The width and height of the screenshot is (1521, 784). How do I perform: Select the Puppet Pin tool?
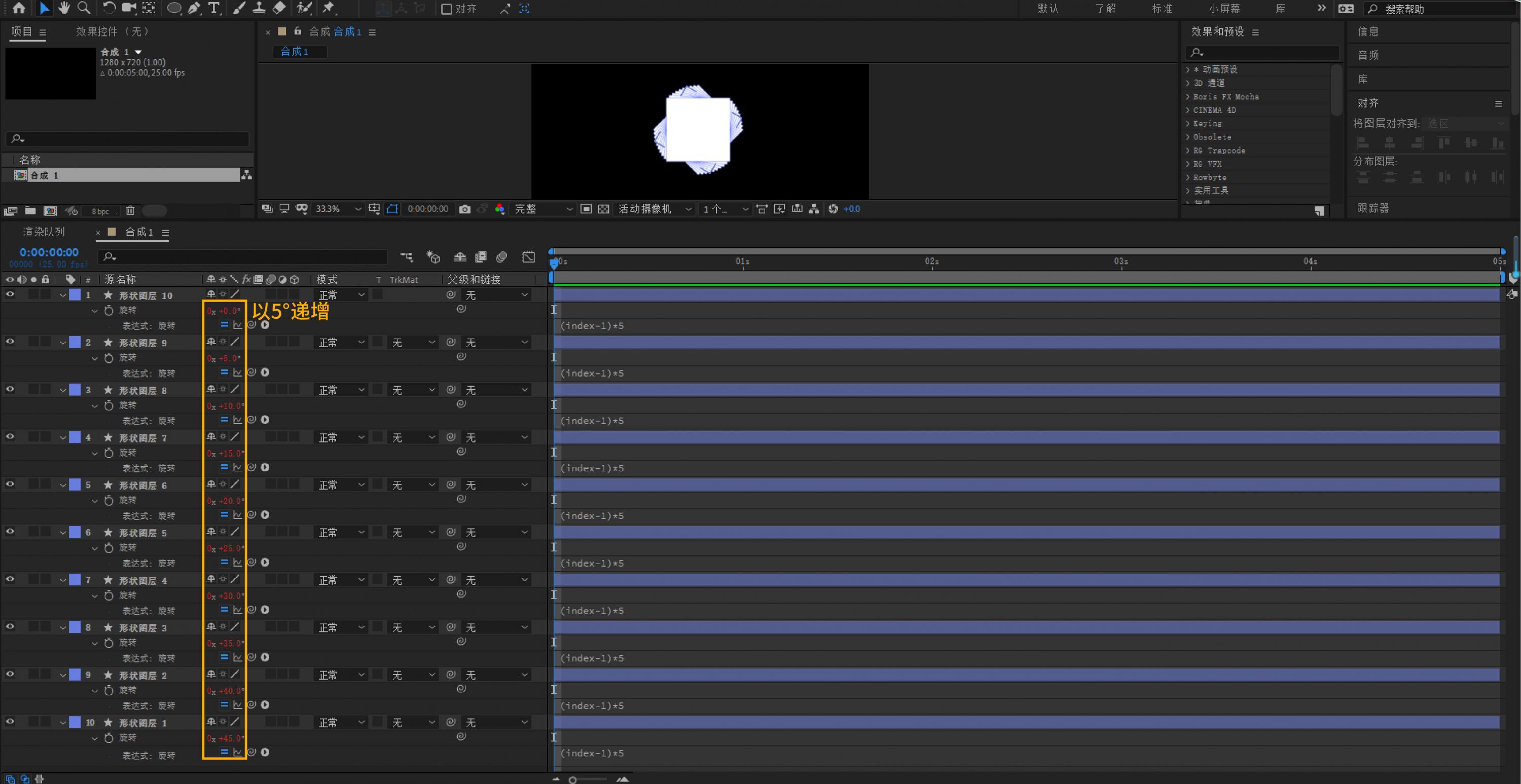329,8
